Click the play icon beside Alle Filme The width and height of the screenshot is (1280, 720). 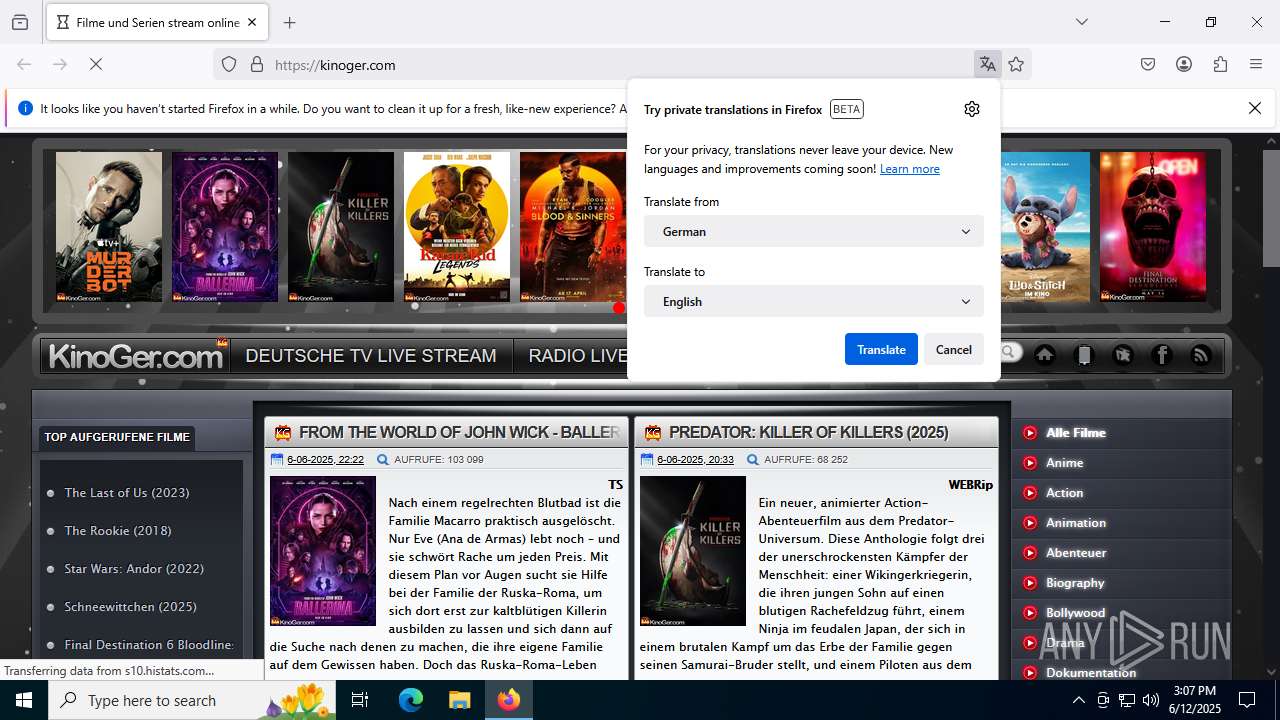coord(1030,433)
